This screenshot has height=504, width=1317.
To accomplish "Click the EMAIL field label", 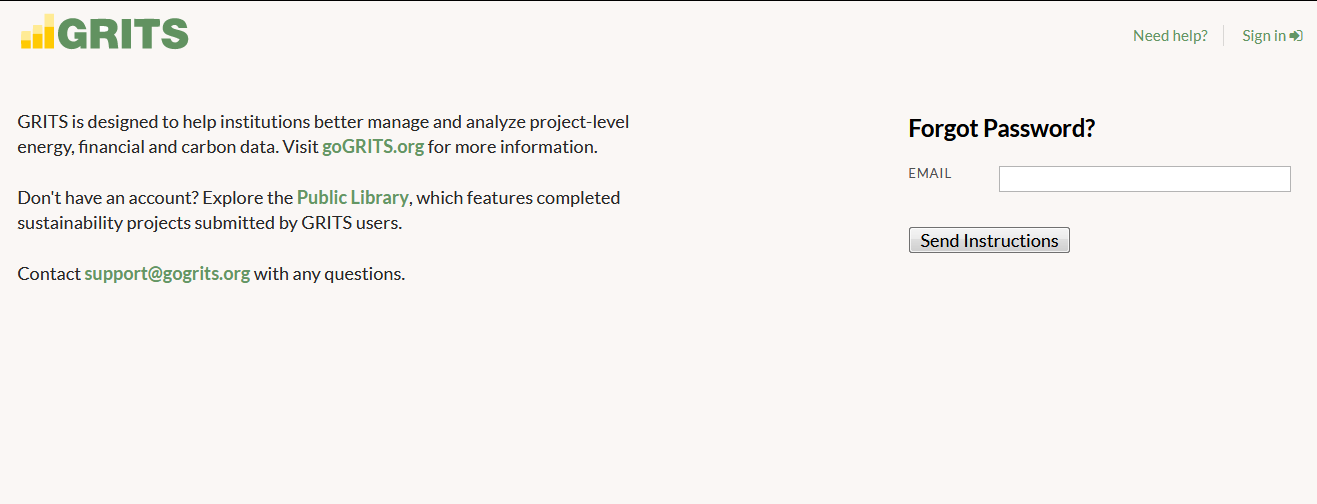I will click(x=930, y=173).
